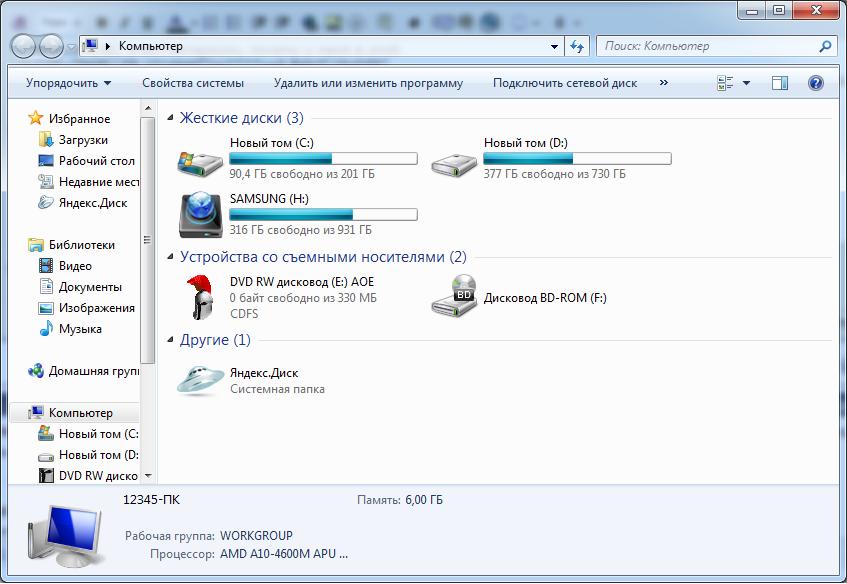Click the D: drive capacity bar

[x=577, y=158]
